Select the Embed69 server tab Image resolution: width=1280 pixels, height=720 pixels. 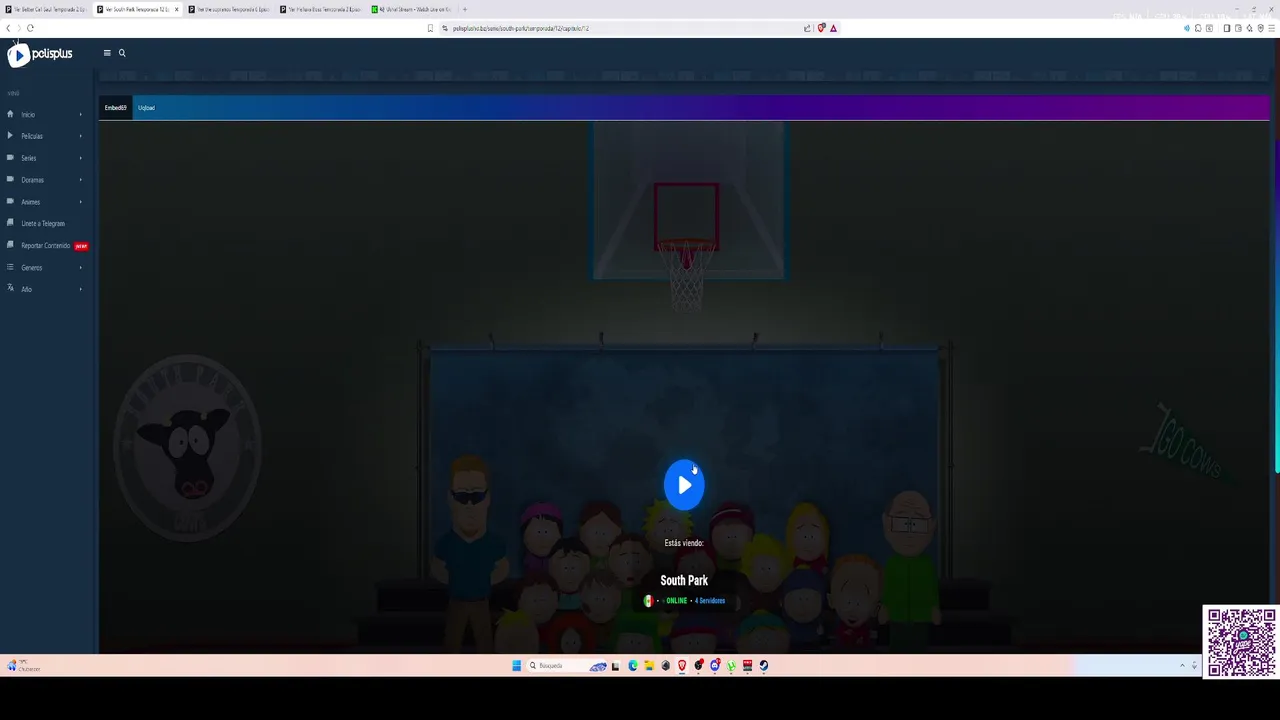pyautogui.click(x=116, y=108)
